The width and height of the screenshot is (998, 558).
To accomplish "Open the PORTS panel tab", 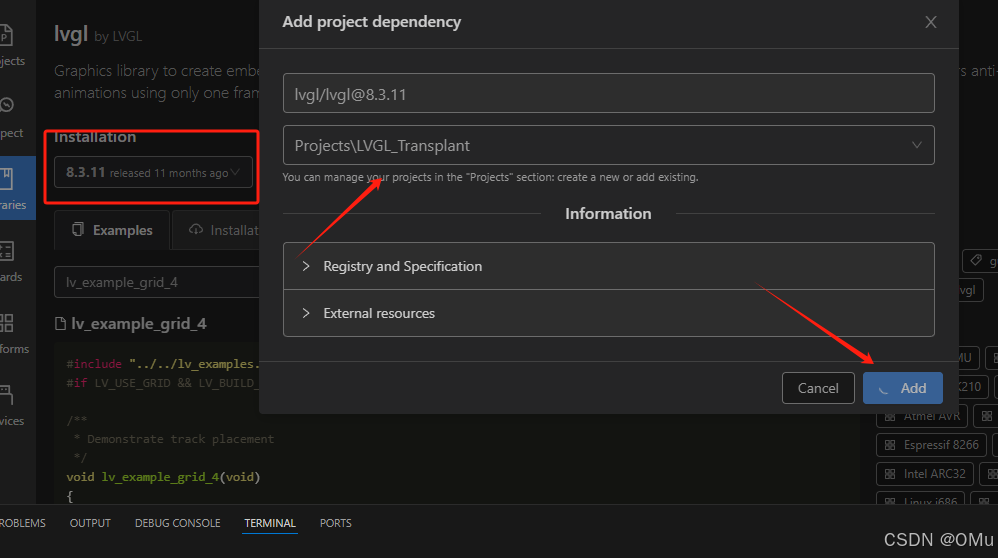I will (x=335, y=523).
